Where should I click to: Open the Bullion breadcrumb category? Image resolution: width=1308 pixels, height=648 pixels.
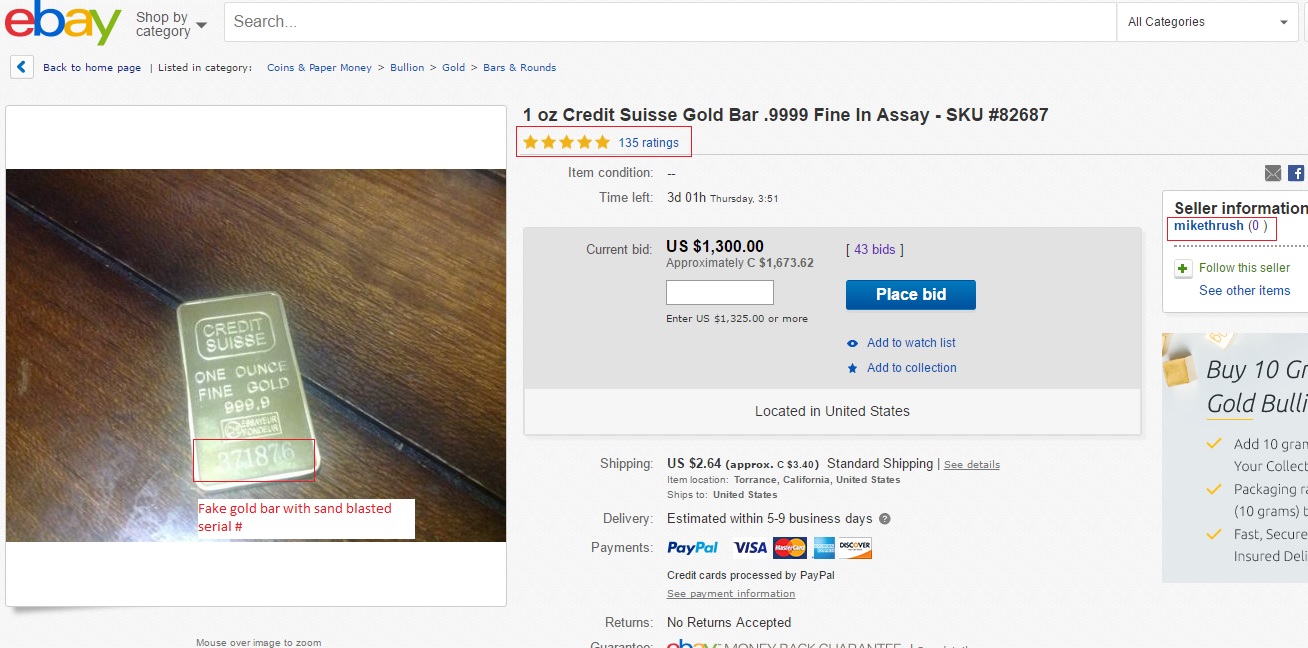point(407,68)
